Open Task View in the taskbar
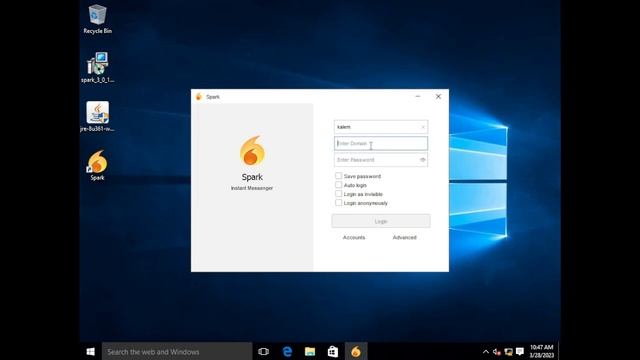The image size is (640, 360). point(264,351)
